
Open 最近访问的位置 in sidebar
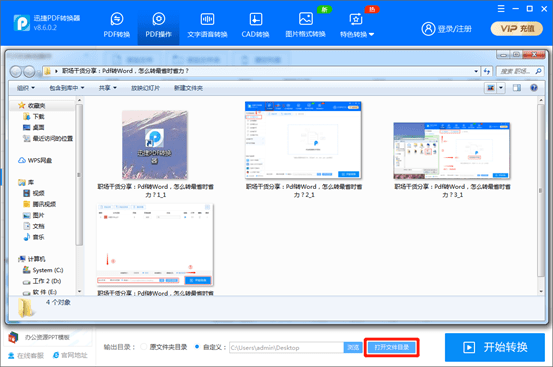tap(48, 138)
